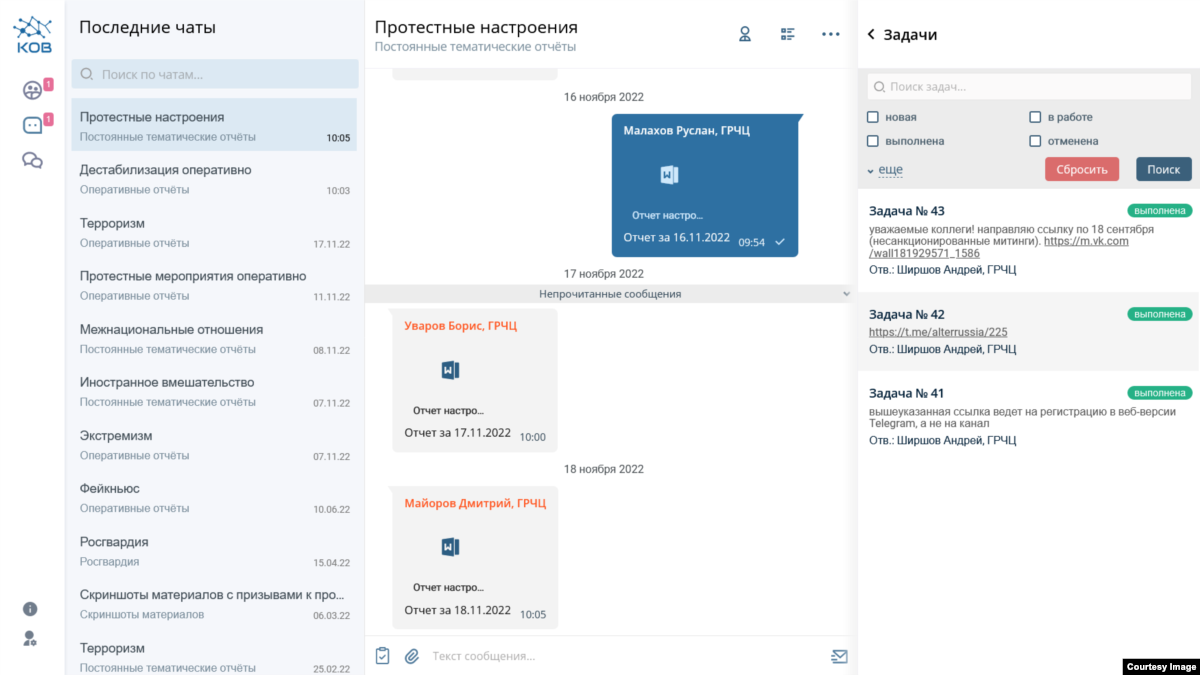Click the "Поиск по чатам" search field

click(x=214, y=74)
